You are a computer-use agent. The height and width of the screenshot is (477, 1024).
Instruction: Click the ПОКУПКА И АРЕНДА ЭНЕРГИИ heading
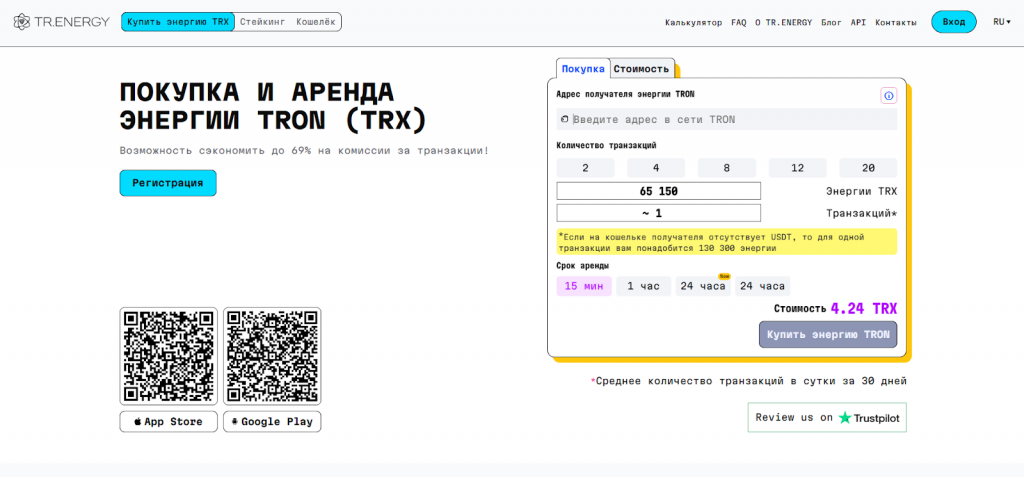[274, 106]
